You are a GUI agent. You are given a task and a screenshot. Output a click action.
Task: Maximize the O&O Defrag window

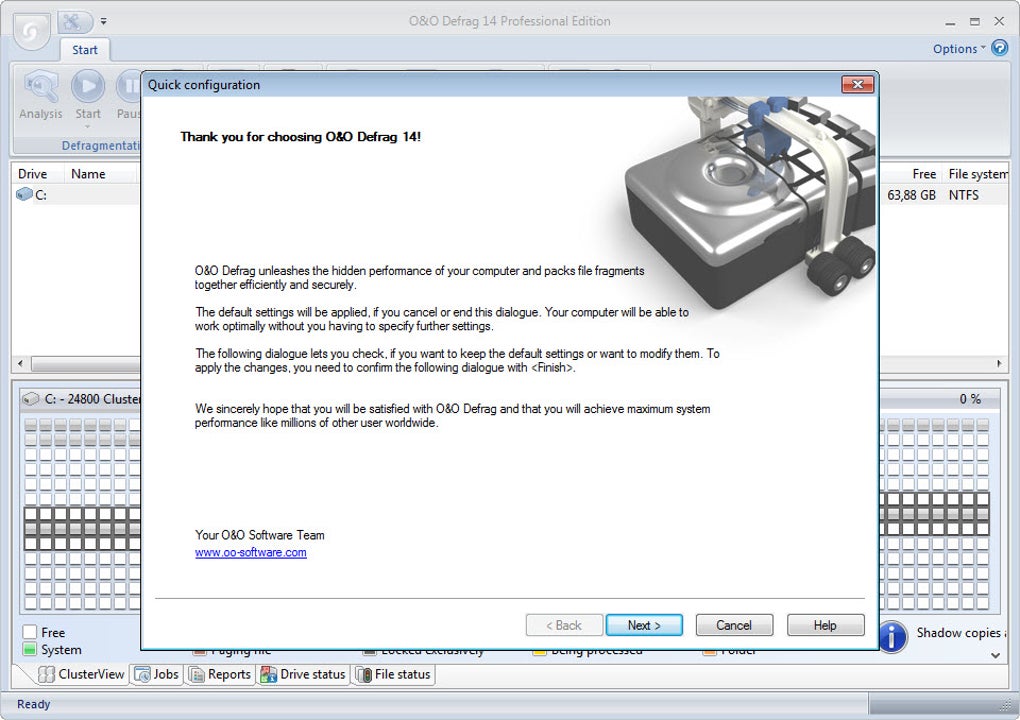point(974,21)
